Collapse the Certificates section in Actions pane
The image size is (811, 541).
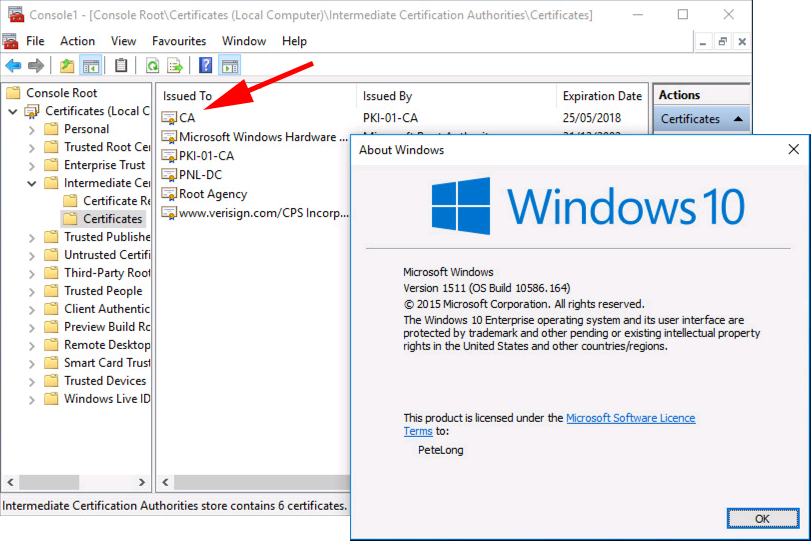738,119
